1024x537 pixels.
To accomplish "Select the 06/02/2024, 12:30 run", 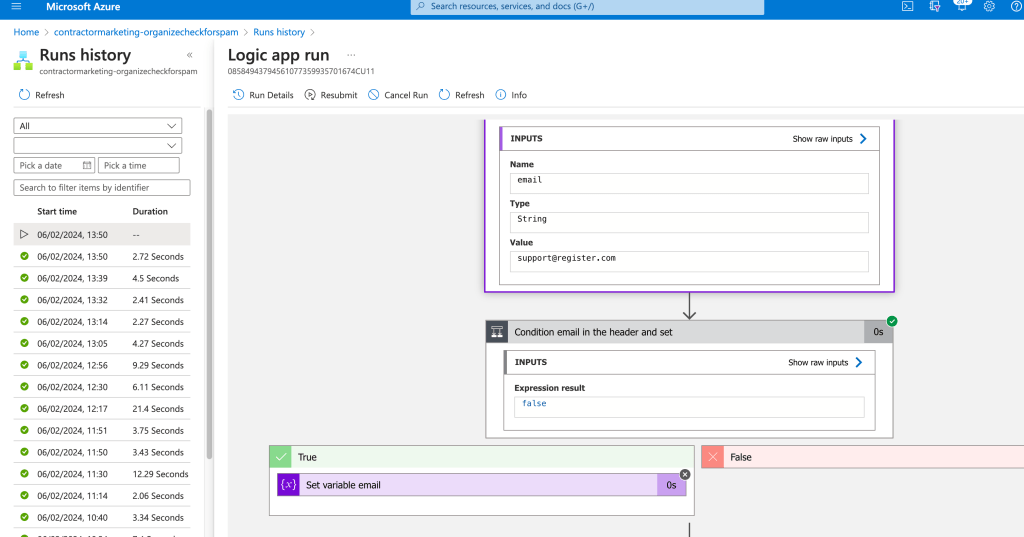I will pos(102,387).
